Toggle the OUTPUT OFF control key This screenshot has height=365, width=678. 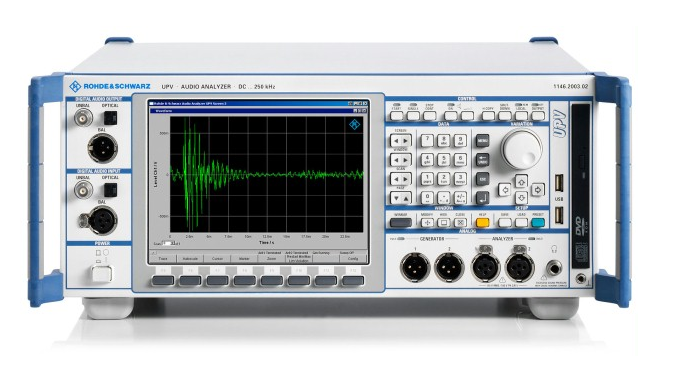click(538, 115)
